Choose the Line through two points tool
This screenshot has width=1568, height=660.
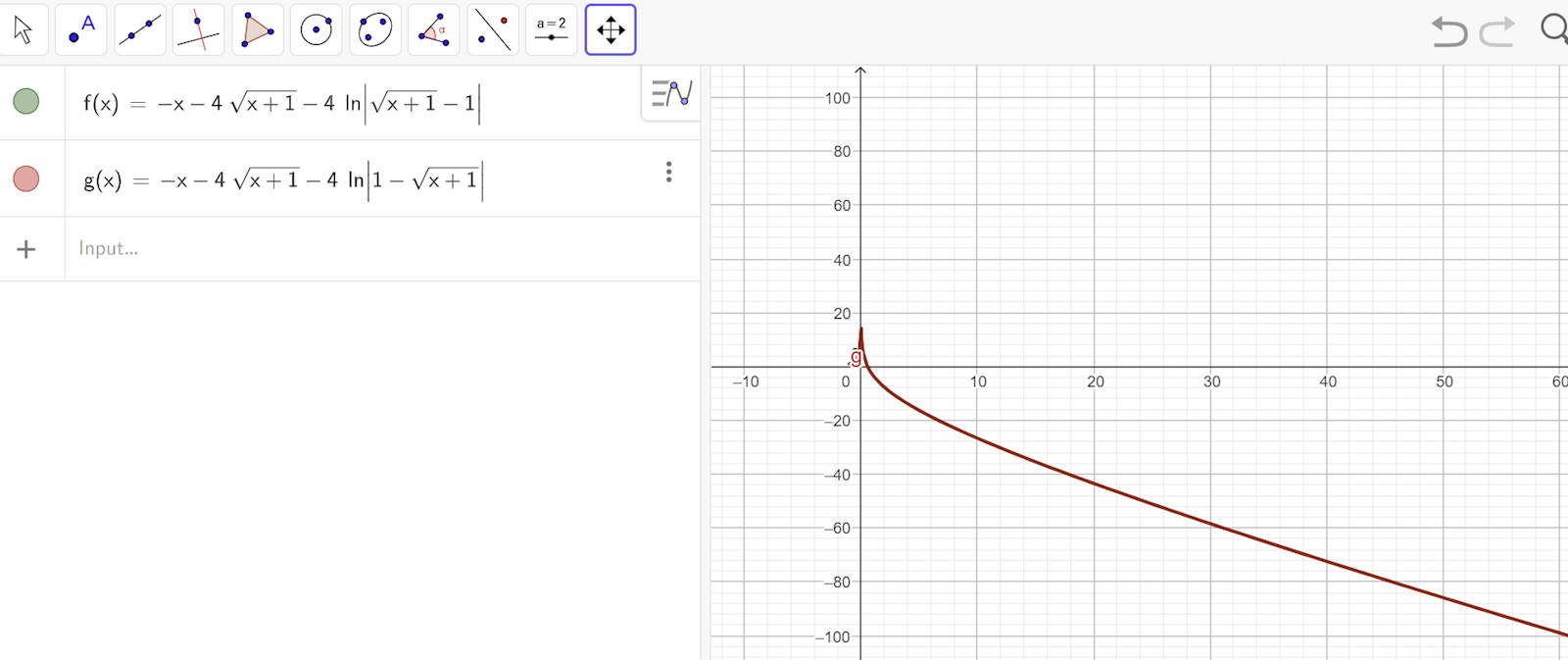tap(140, 29)
